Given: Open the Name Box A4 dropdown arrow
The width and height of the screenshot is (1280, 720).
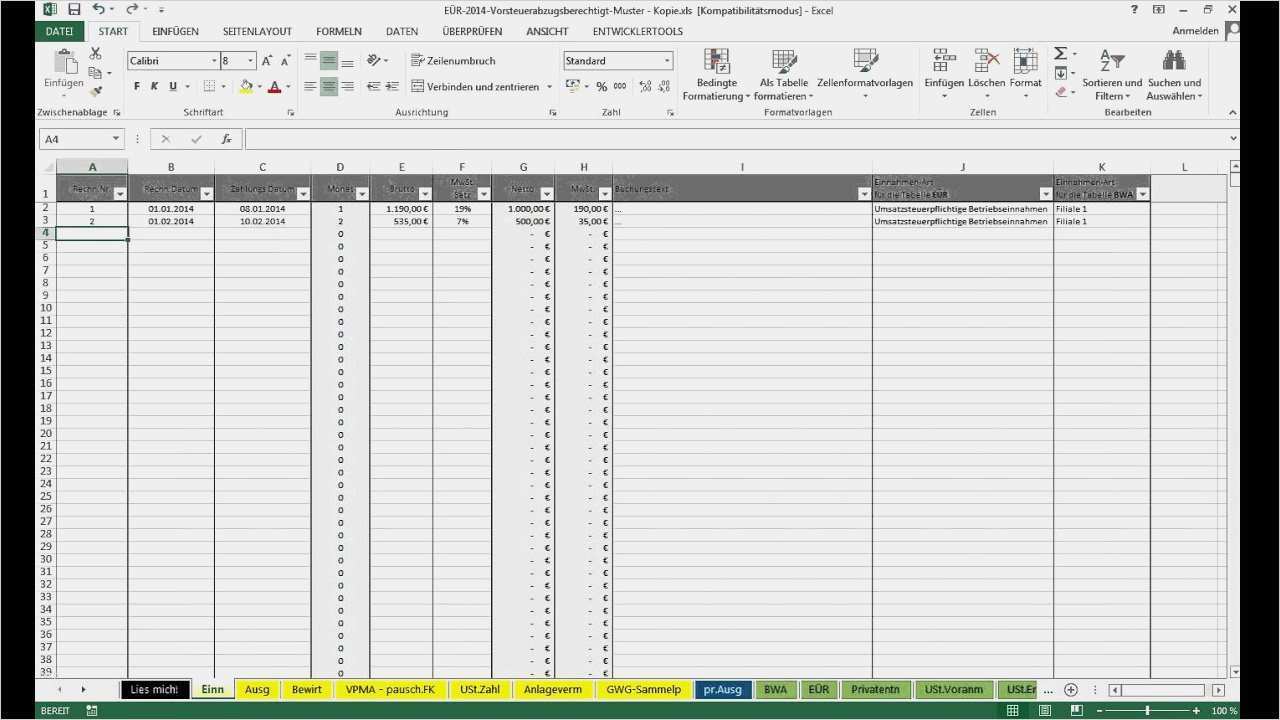Looking at the screenshot, I should pos(117,139).
